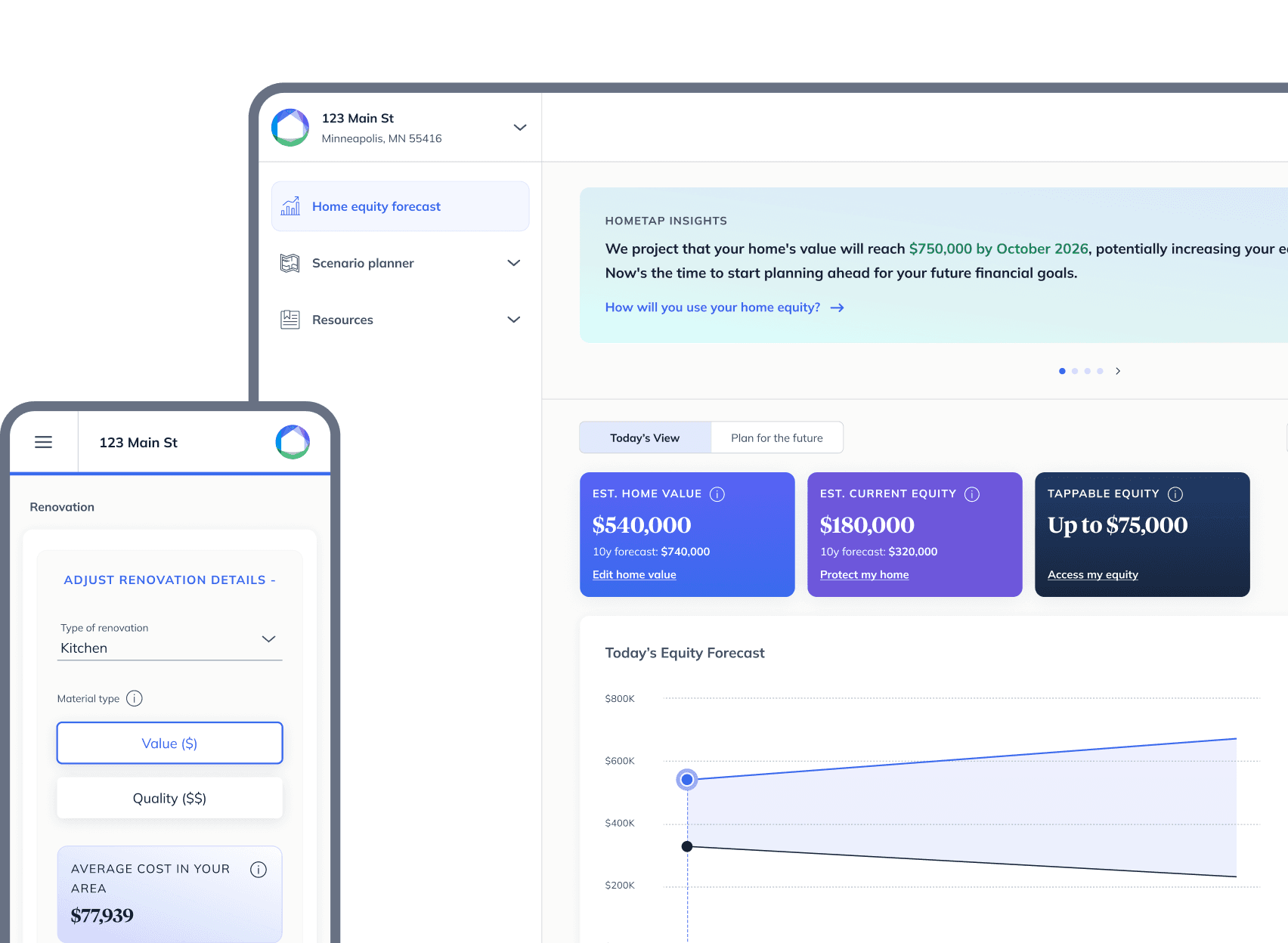Click the $200K axis label
Viewport: 1288px width, 943px height.
620,885
